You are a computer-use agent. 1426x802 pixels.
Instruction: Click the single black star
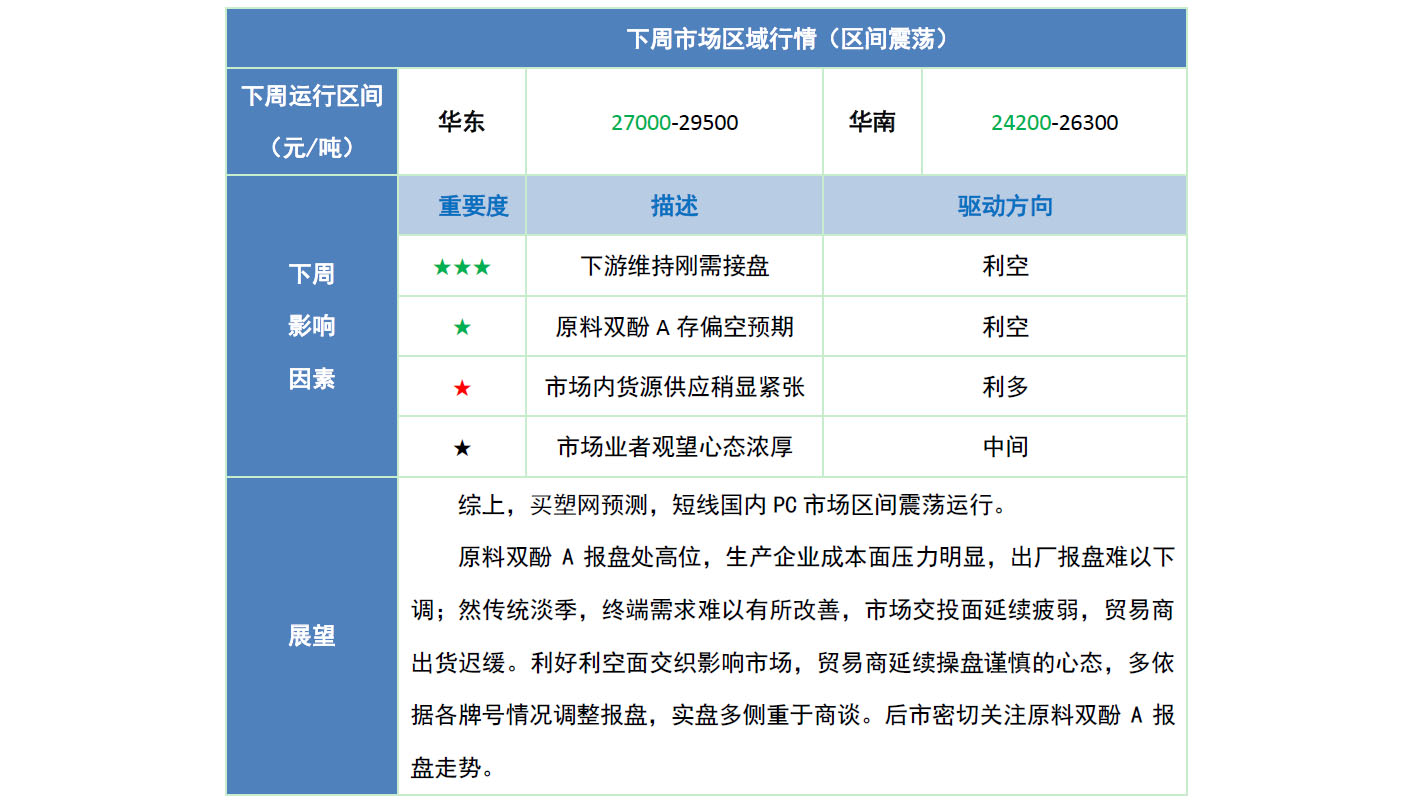click(462, 448)
